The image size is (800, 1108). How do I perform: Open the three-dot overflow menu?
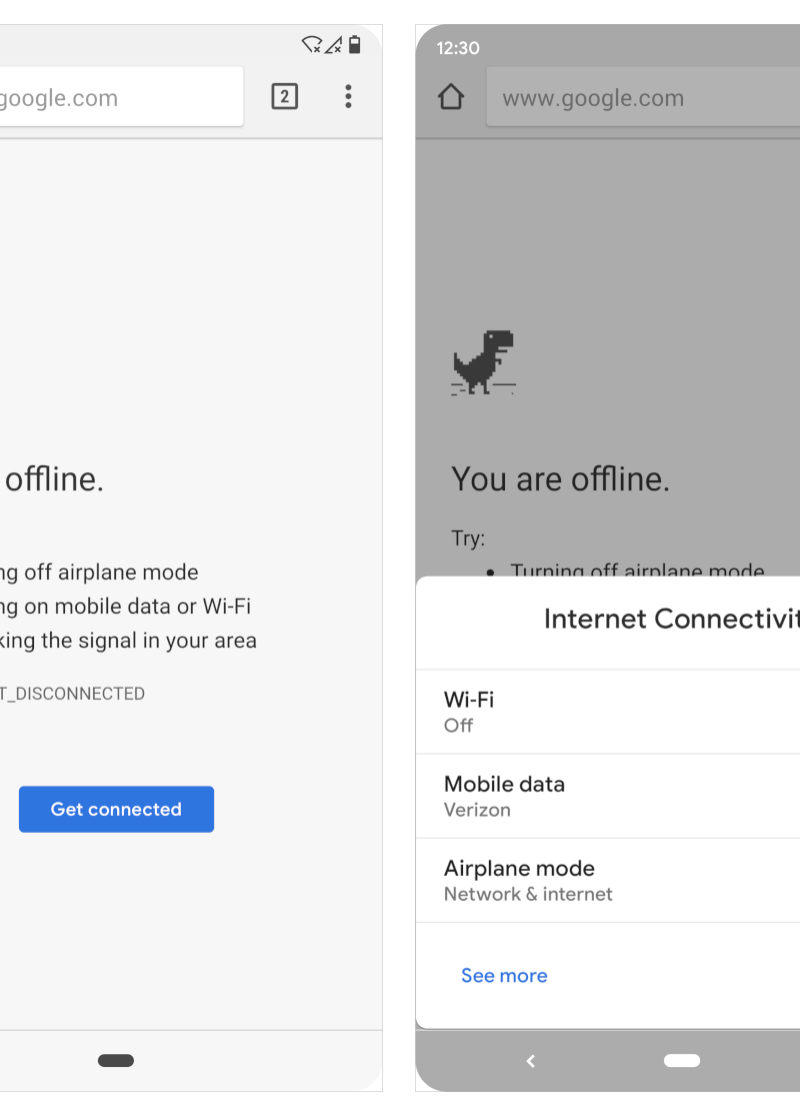click(x=348, y=96)
